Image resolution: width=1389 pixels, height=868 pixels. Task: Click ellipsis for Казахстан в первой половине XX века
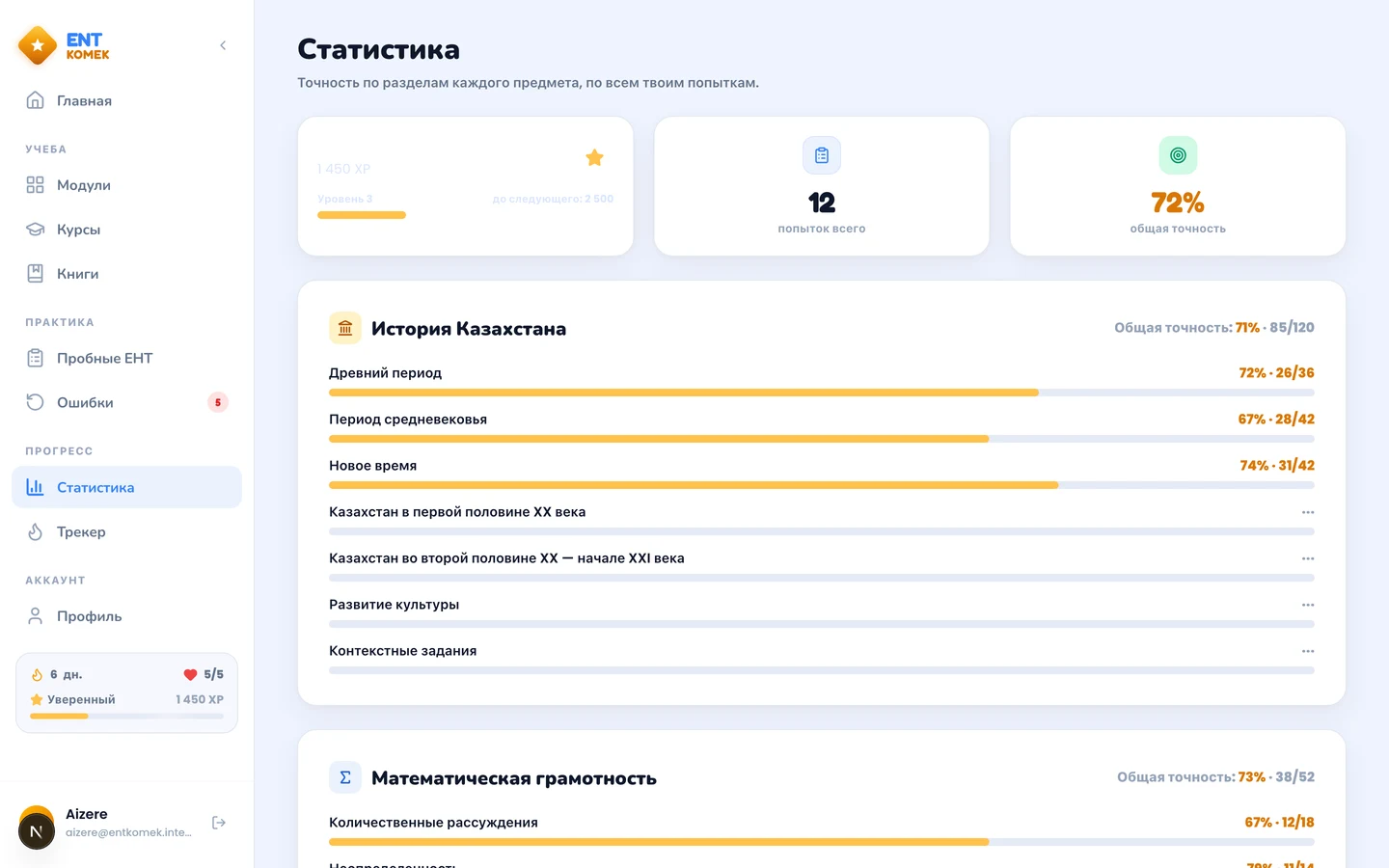pyautogui.click(x=1308, y=512)
